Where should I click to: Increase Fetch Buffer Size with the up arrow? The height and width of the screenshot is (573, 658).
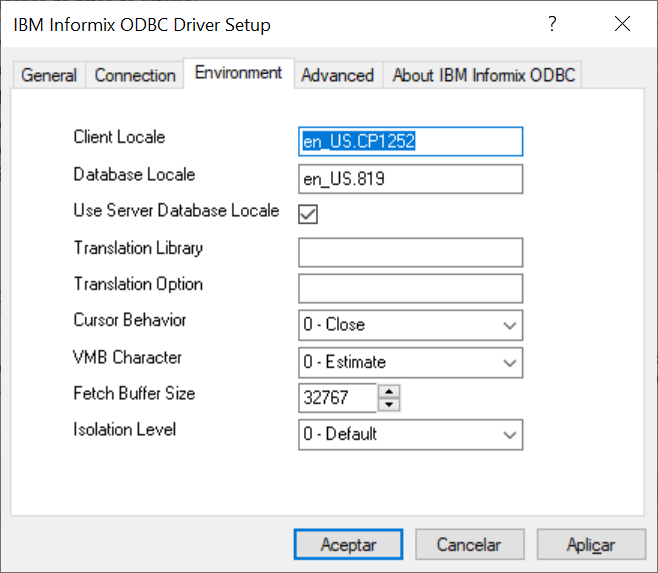(389, 391)
